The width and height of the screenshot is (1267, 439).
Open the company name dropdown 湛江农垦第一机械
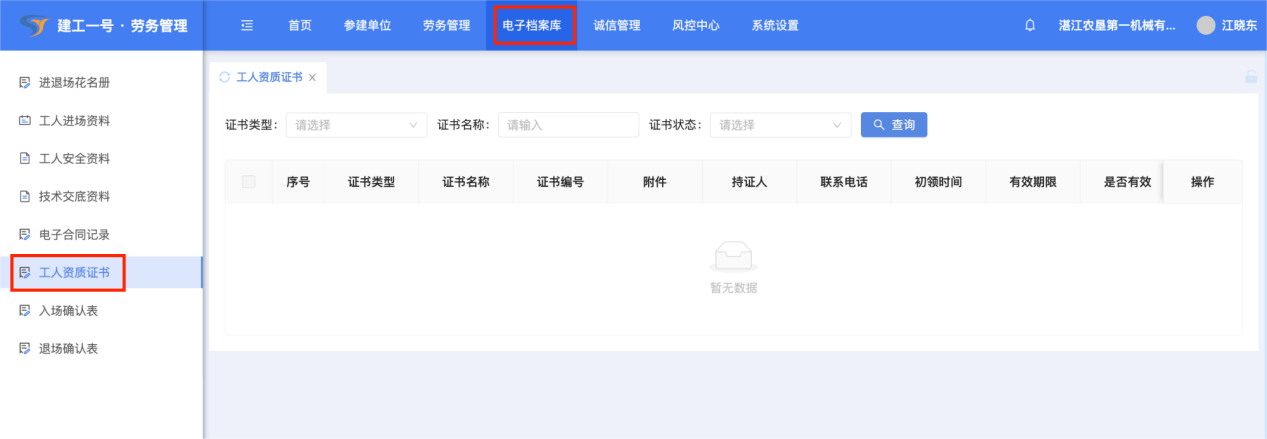point(1116,26)
